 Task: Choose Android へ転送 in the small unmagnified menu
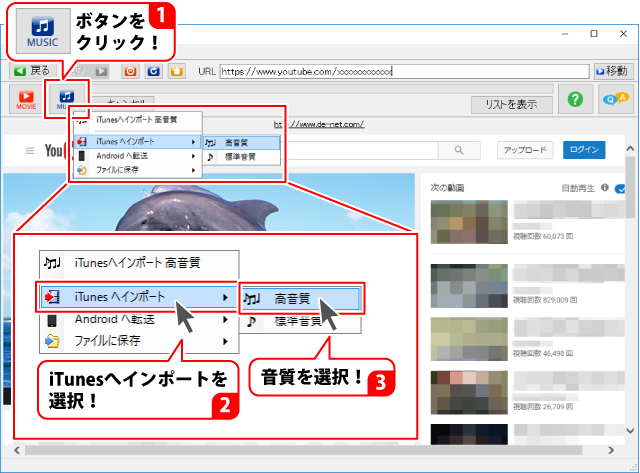coord(137,156)
